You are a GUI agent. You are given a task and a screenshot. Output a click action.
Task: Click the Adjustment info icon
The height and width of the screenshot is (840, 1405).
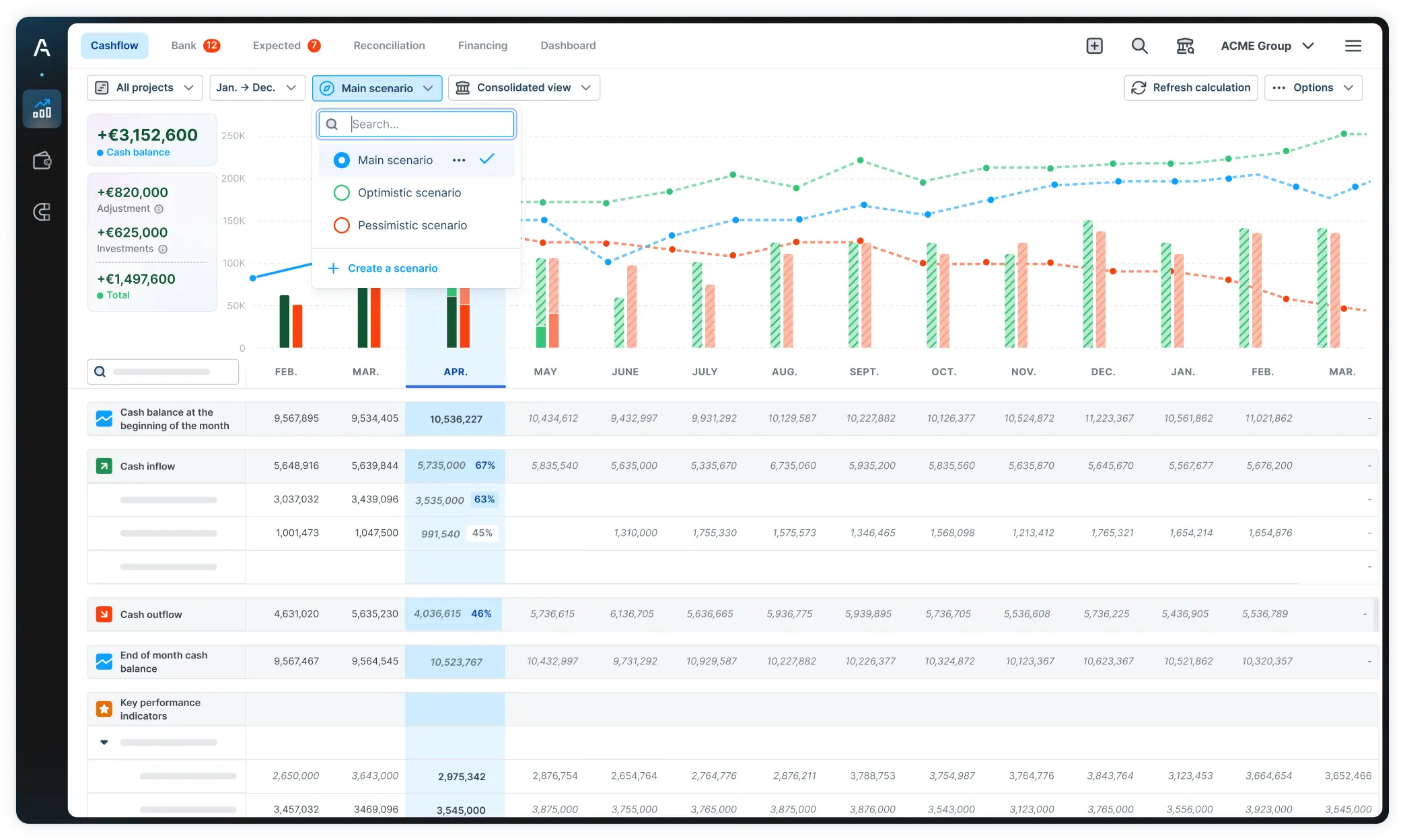tap(159, 209)
